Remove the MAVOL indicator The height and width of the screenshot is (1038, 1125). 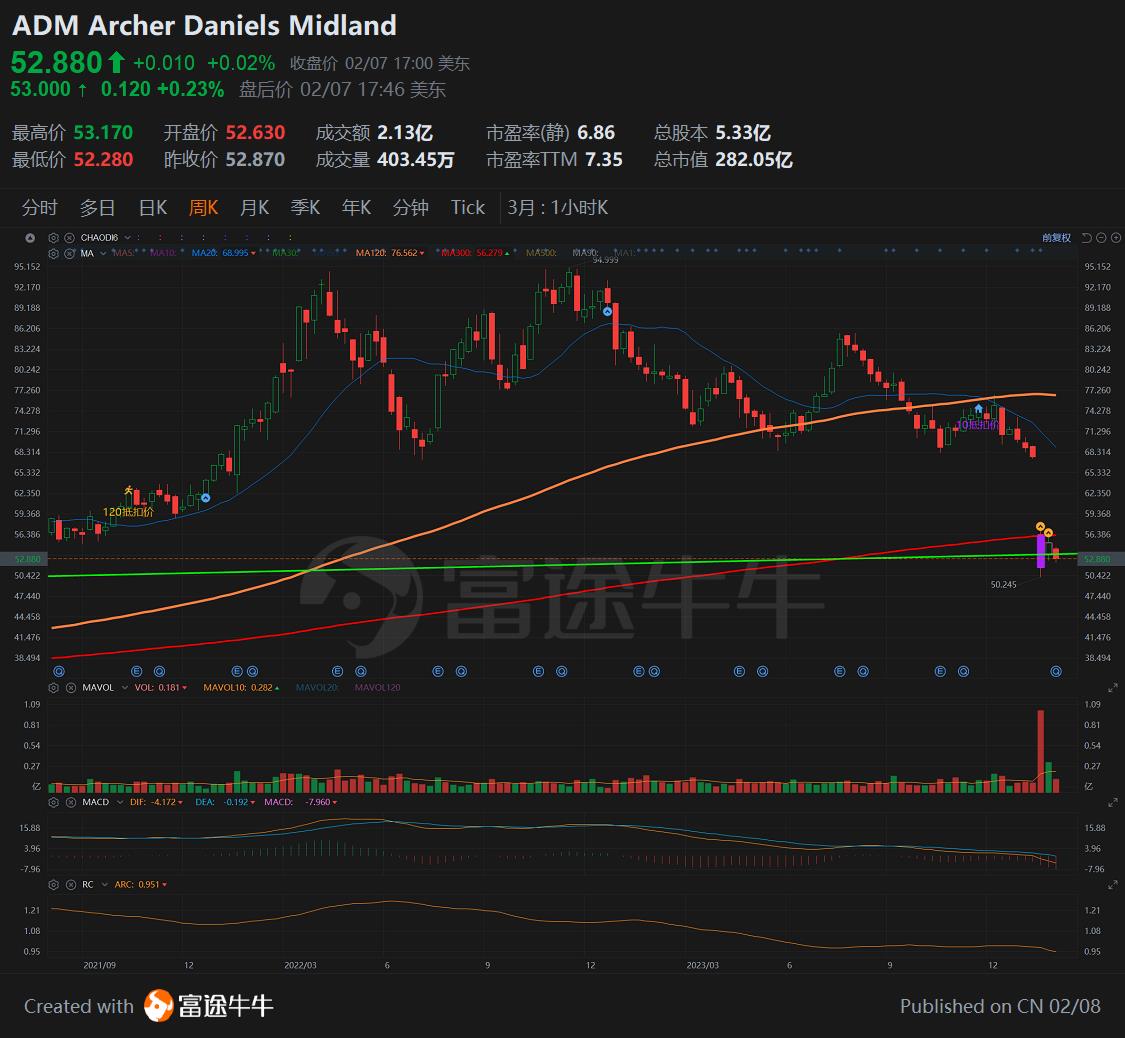71,687
